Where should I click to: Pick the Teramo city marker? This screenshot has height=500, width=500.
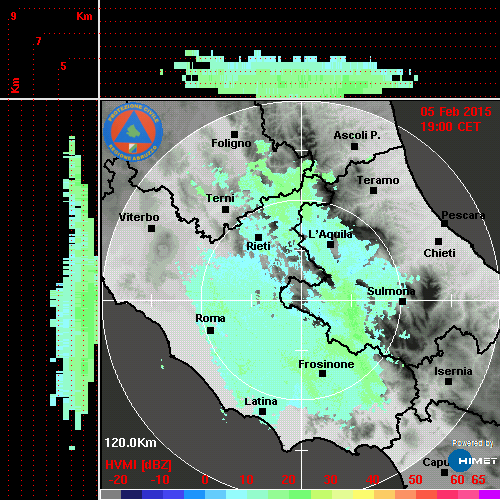(373, 191)
